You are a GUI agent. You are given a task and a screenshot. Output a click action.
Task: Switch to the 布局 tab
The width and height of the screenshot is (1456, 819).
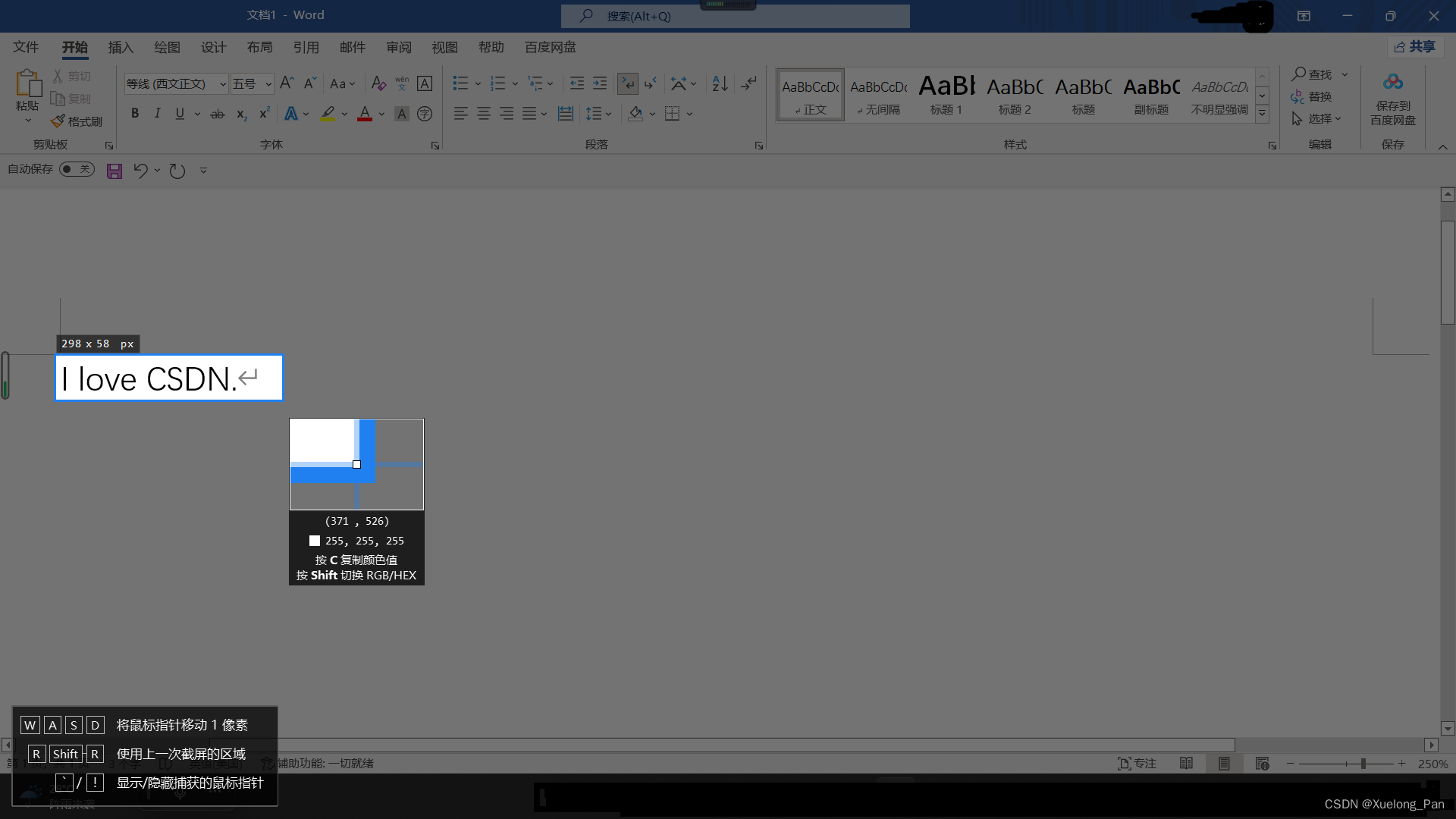(259, 47)
